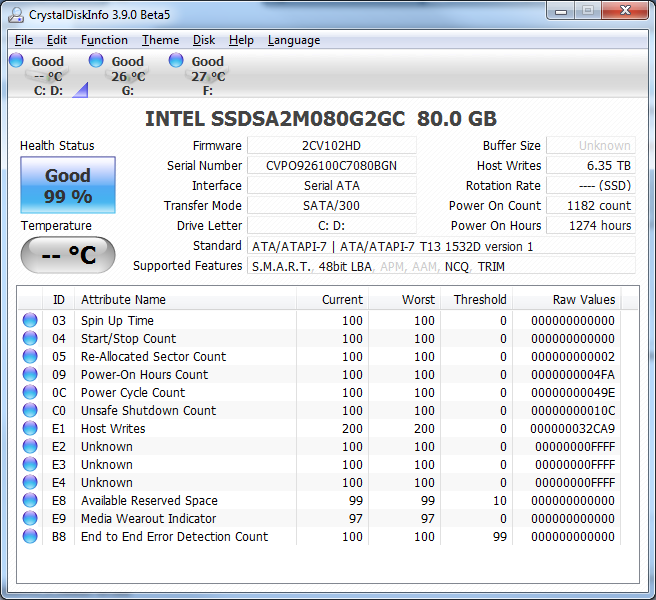Open the File menu
The width and height of the screenshot is (656, 600).
coord(24,40)
